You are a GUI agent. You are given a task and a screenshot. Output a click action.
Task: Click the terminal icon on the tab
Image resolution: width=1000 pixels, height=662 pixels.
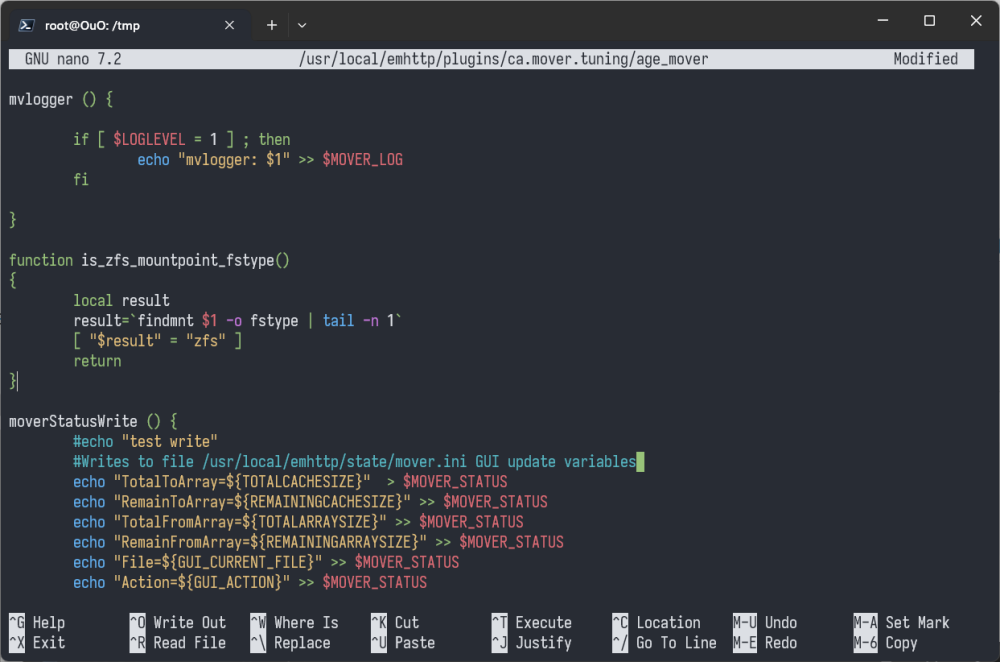point(26,26)
